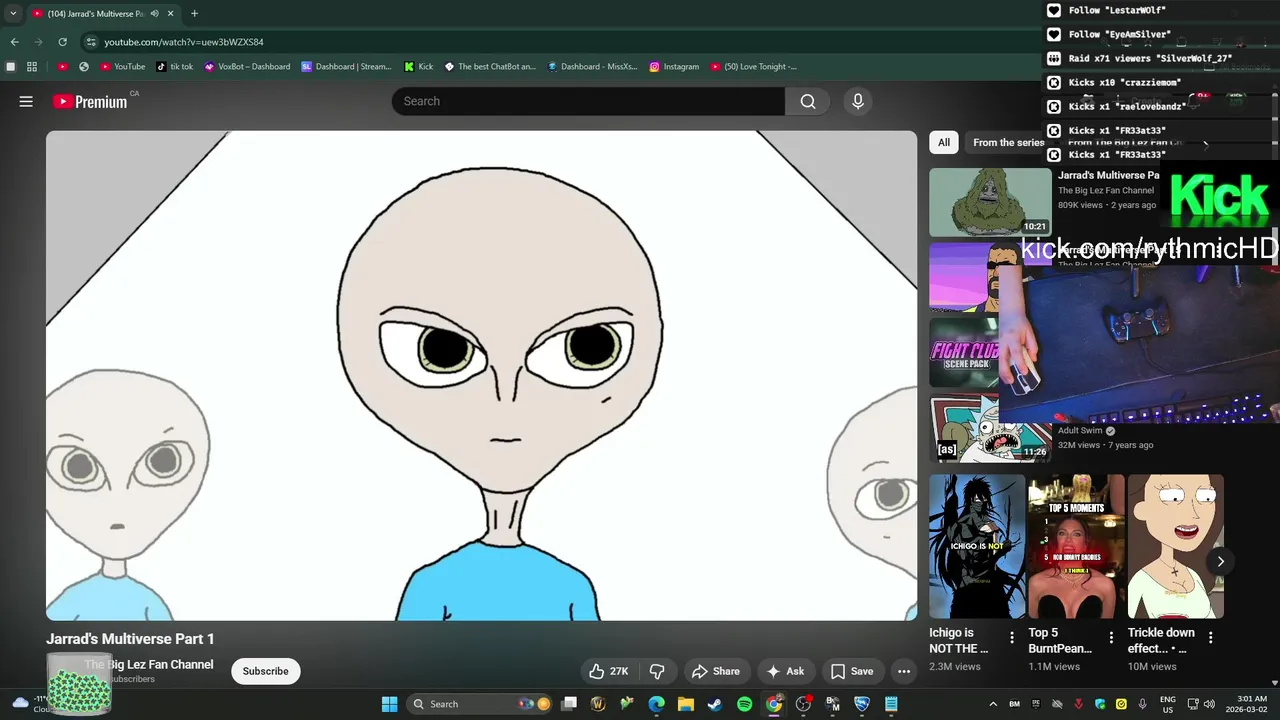This screenshot has width=1280, height=720.
Task: Open the Ichigo is NOT THE short
Action: (976, 546)
